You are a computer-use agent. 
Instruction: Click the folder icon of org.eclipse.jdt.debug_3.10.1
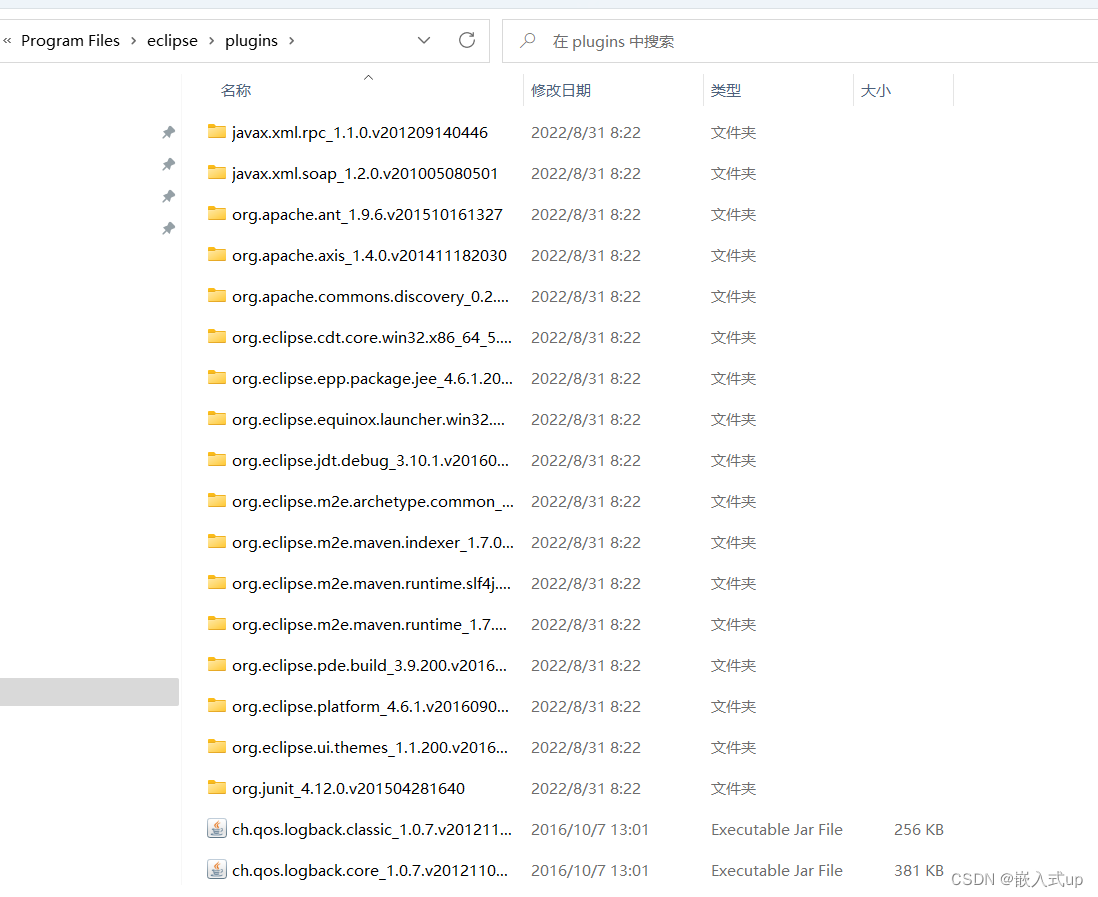[217, 460]
